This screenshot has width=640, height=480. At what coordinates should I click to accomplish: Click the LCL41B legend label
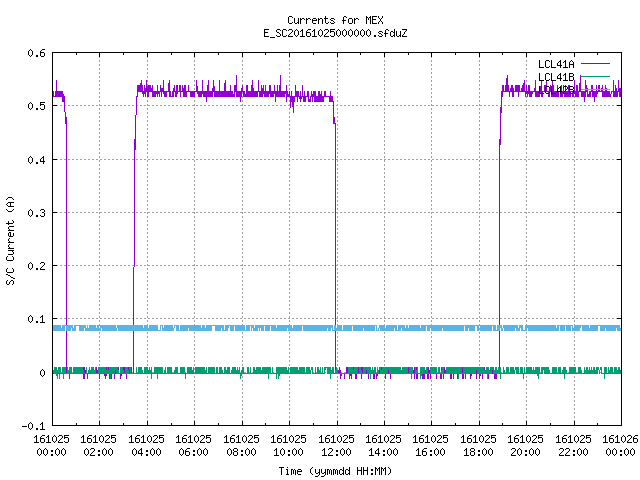coord(556,77)
